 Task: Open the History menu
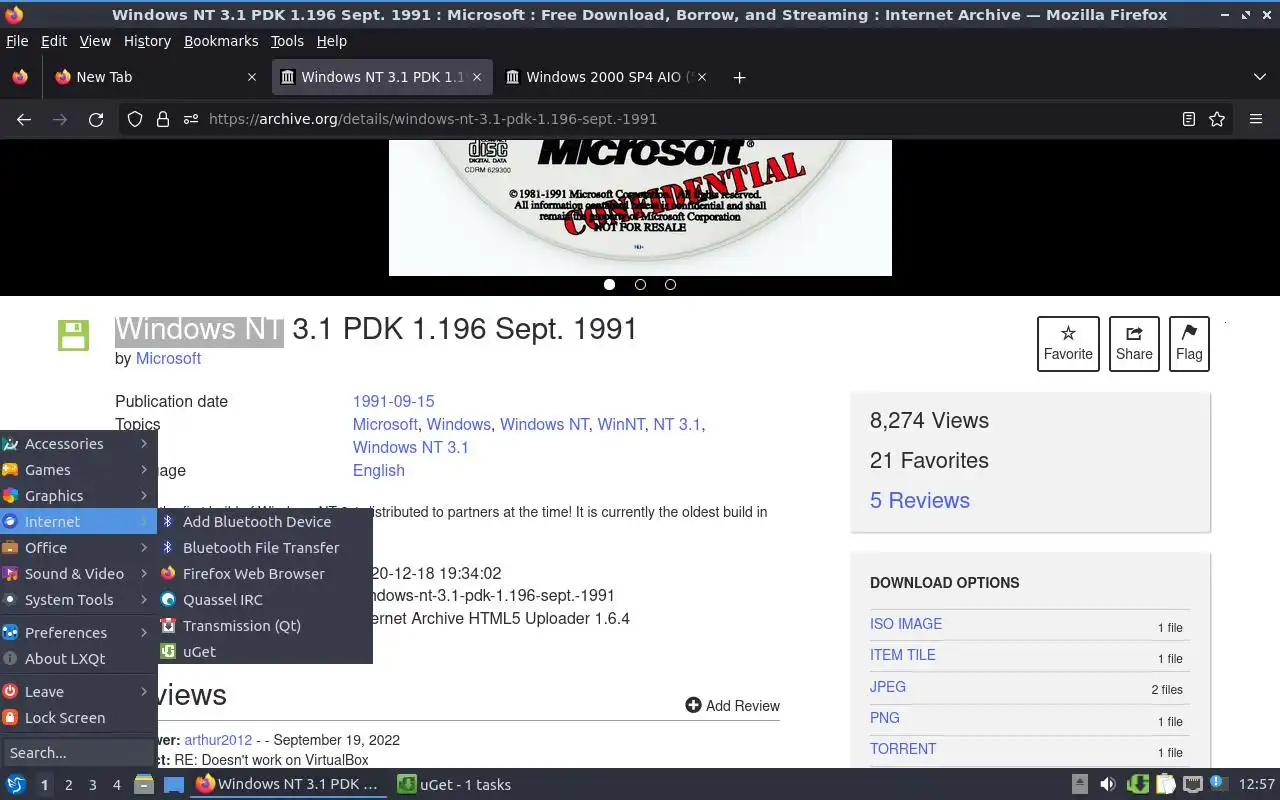(147, 41)
